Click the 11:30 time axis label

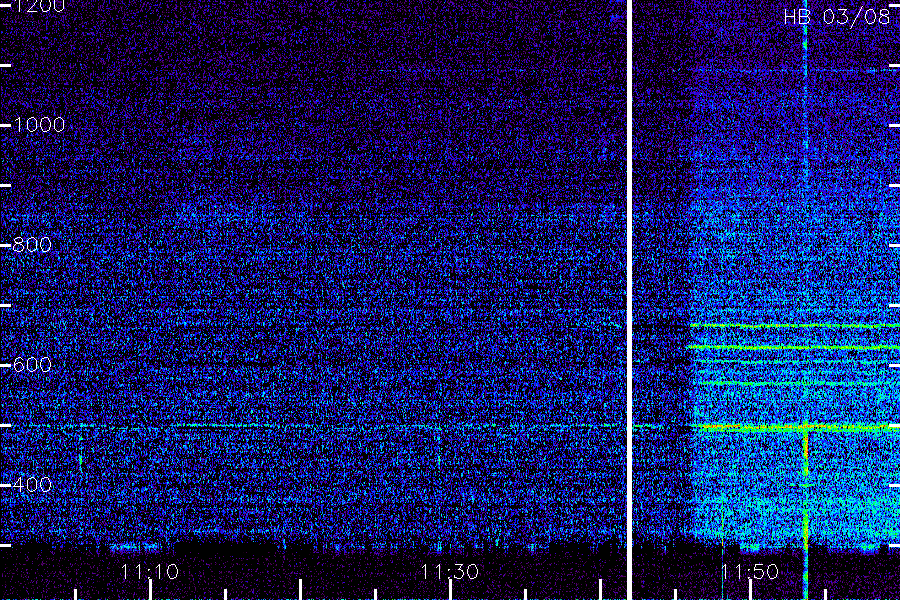tap(449, 572)
